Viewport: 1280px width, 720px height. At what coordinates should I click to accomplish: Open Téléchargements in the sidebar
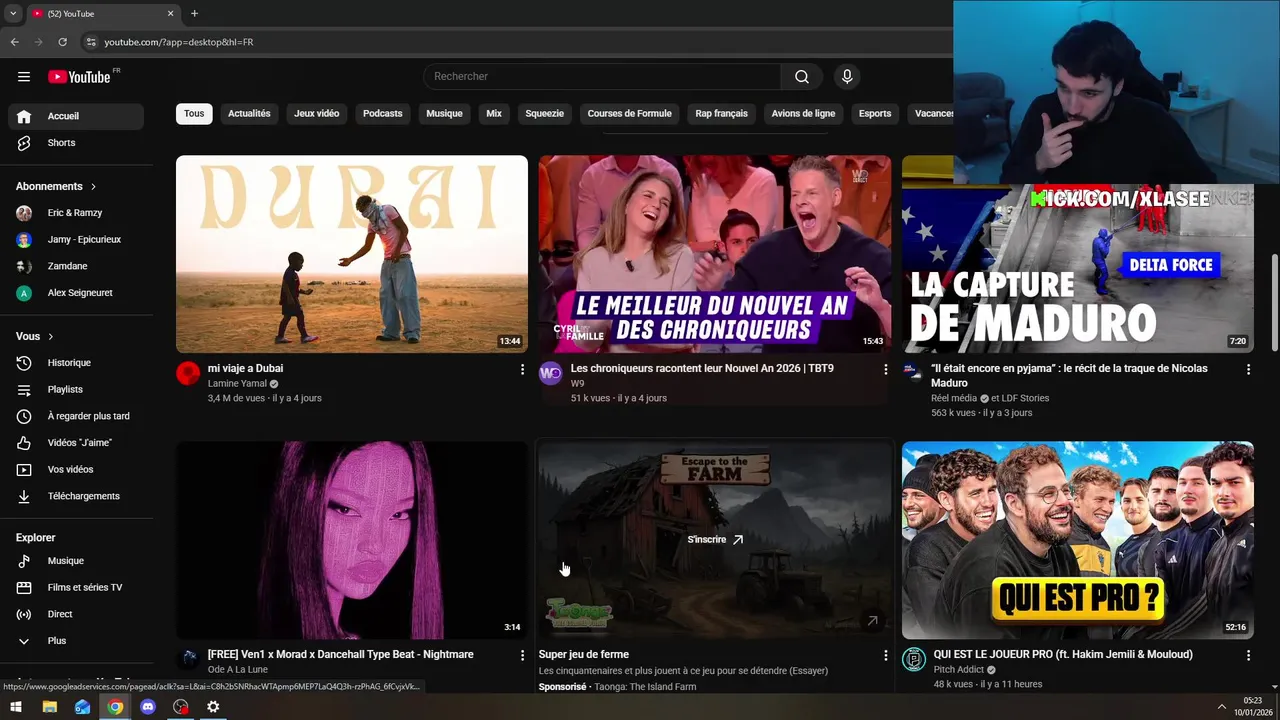click(76, 496)
